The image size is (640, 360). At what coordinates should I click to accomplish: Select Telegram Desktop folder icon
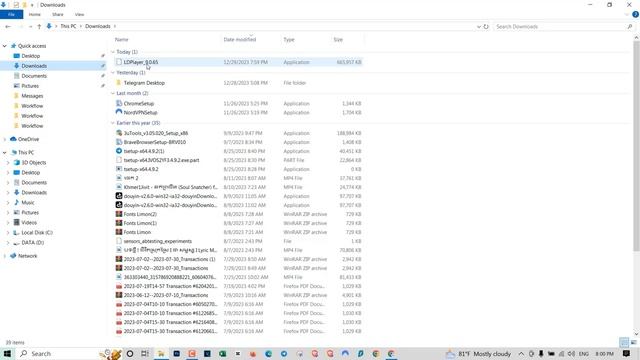click(x=119, y=83)
